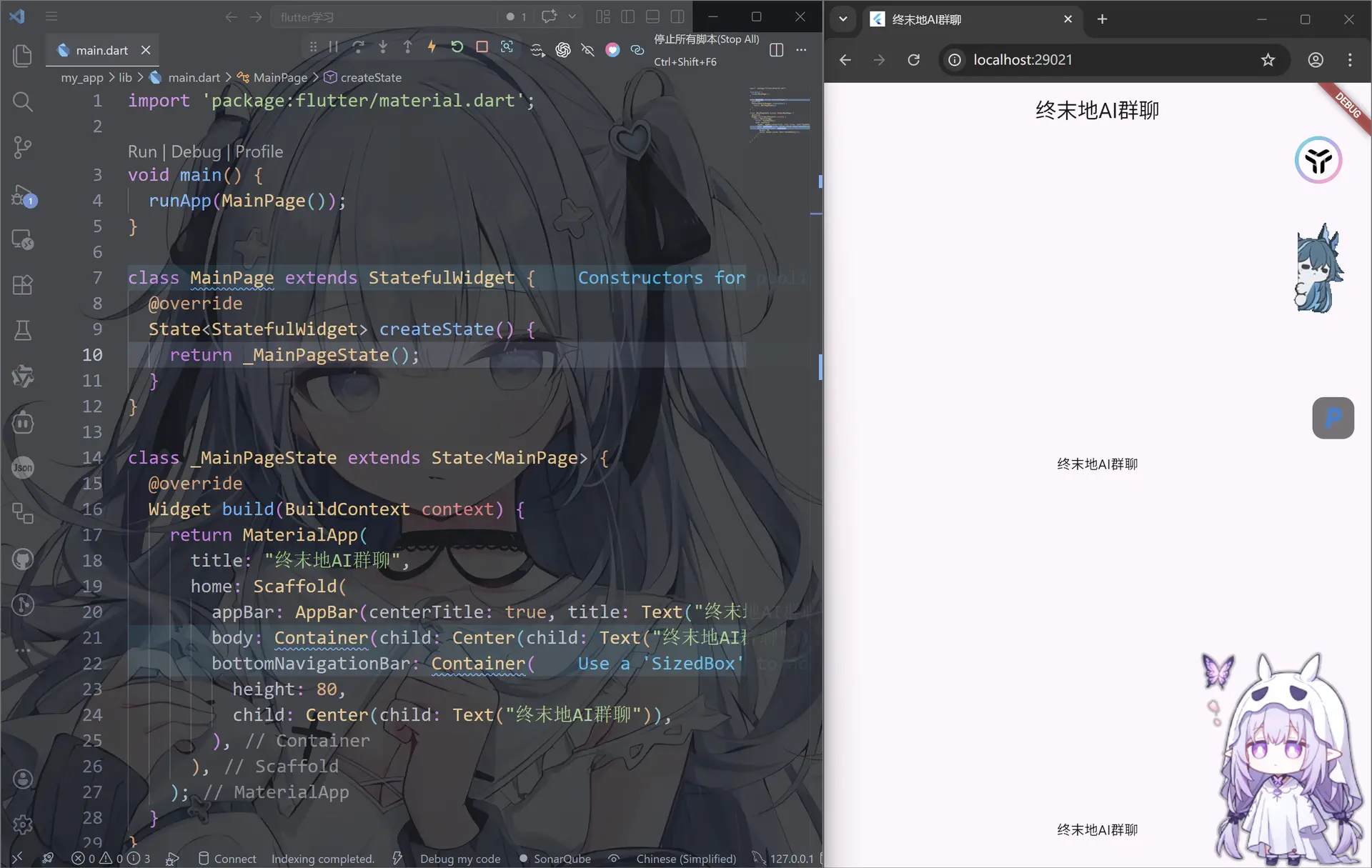The image size is (1372, 868).
Task: Close the 终末地AI群聊 browser tab
Action: 1068,19
